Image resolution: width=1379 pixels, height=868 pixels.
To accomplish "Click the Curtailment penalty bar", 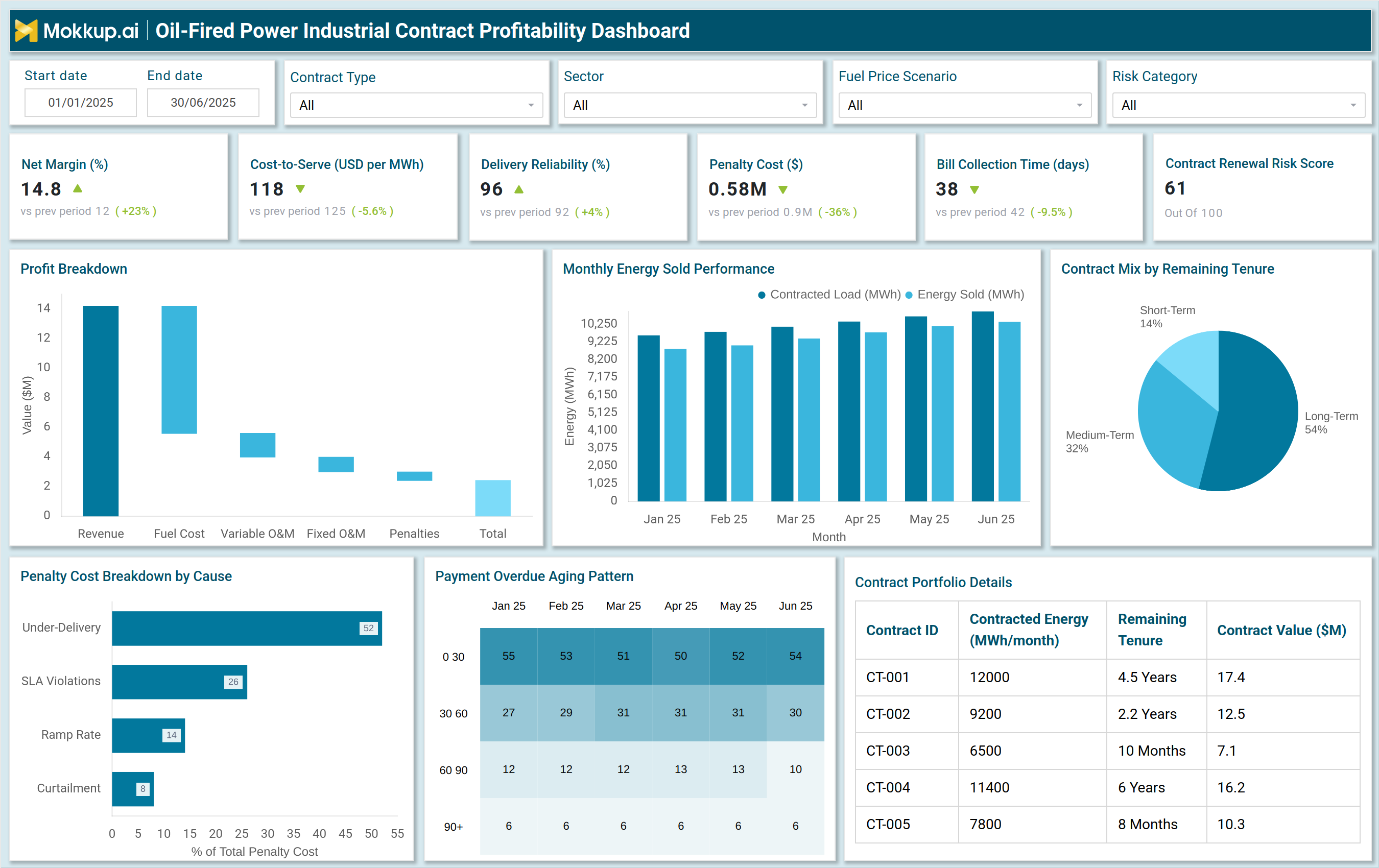I will click(x=133, y=789).
